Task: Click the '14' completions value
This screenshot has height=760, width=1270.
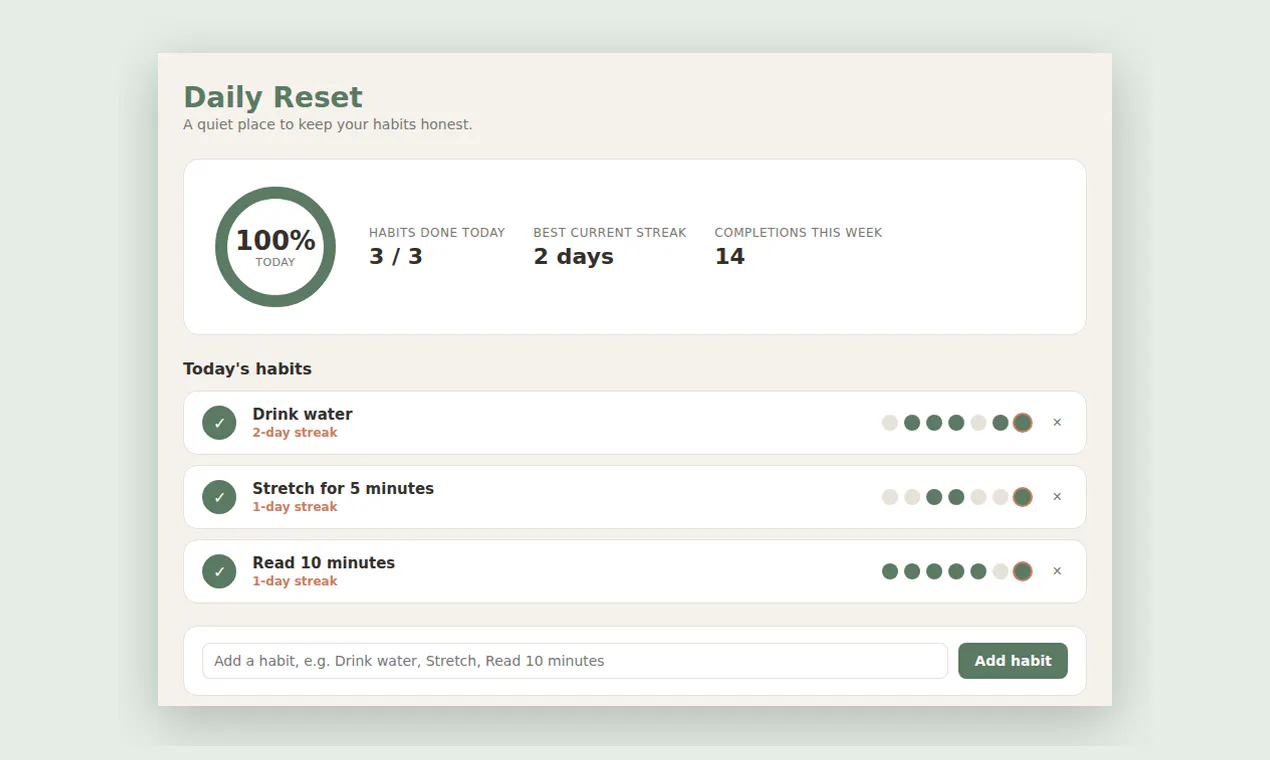Action: (x=730, y=256)
